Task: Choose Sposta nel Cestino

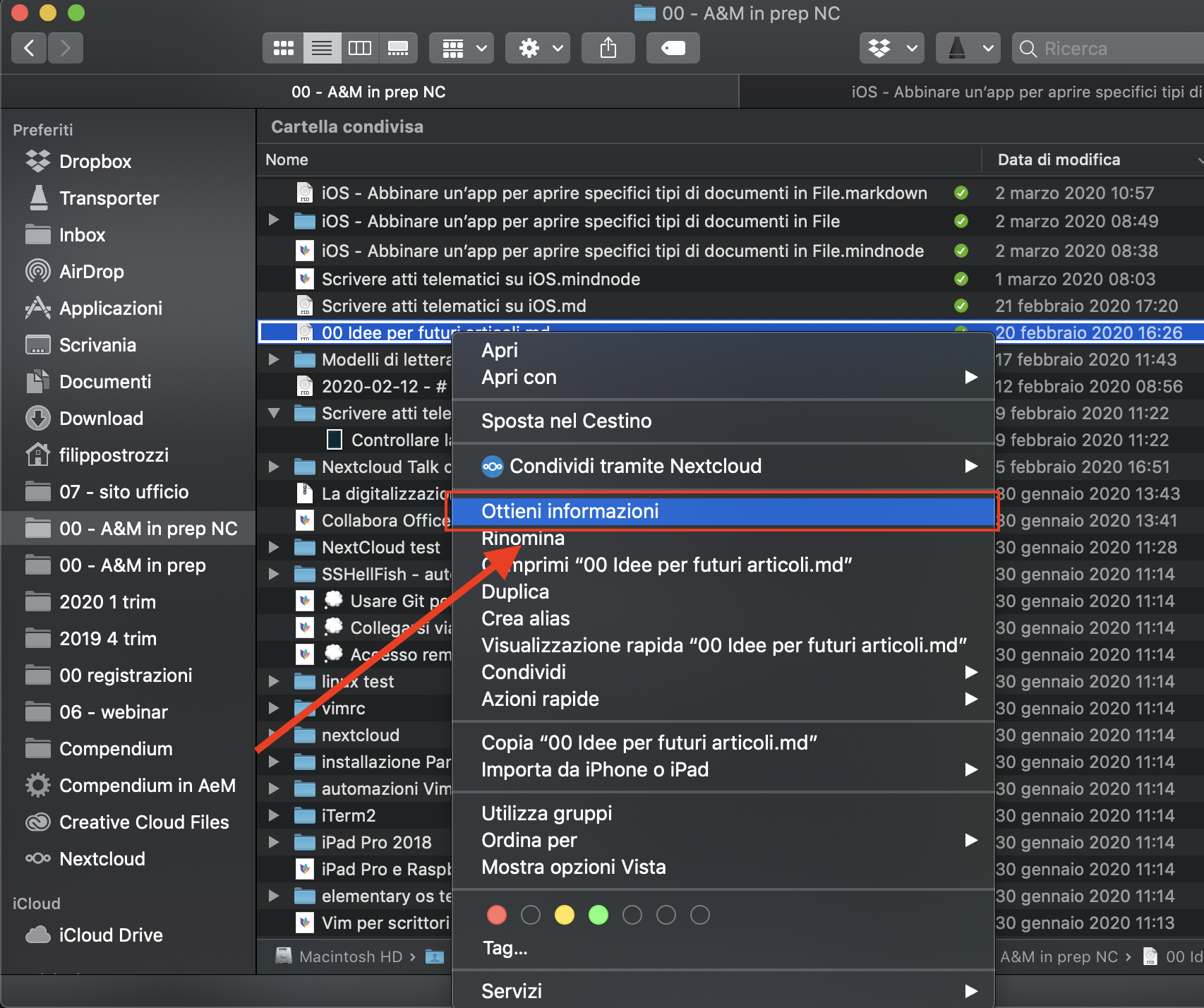Action: pyautogui.click(x=723, y=421)
